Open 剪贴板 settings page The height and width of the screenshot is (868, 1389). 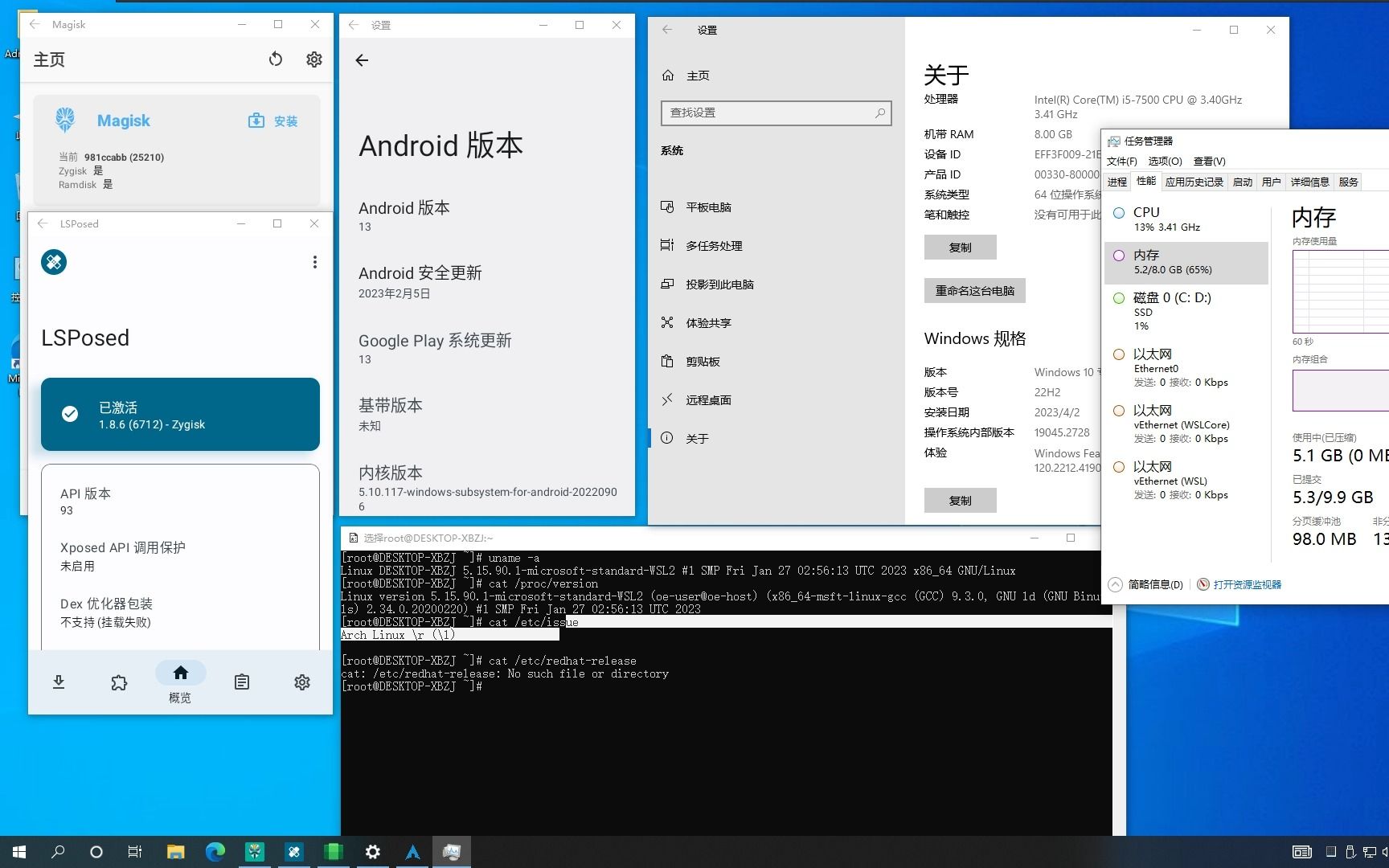click(776, 362)
